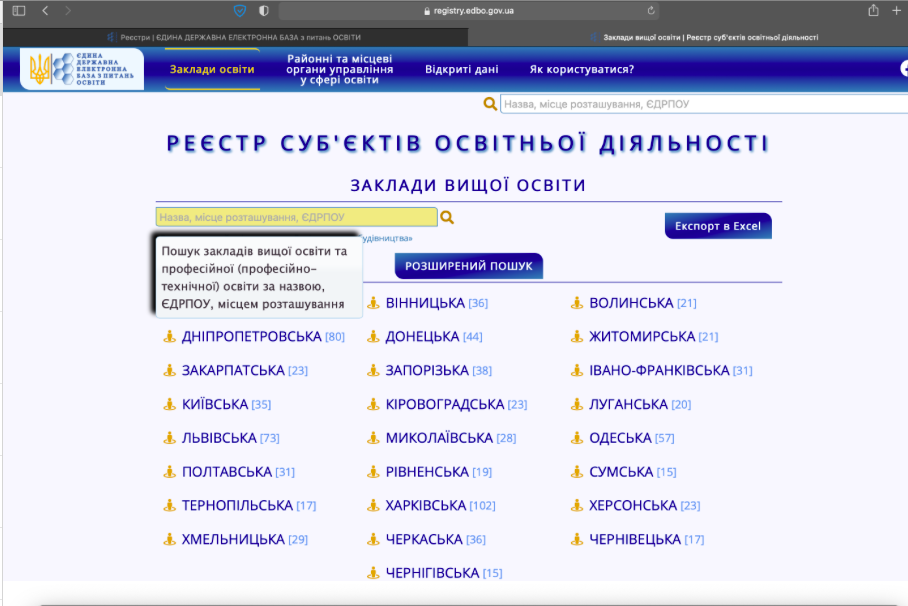Open a new tab with plus icon
The height and width of the screenshot is (606, 908).
coord(897,10)
